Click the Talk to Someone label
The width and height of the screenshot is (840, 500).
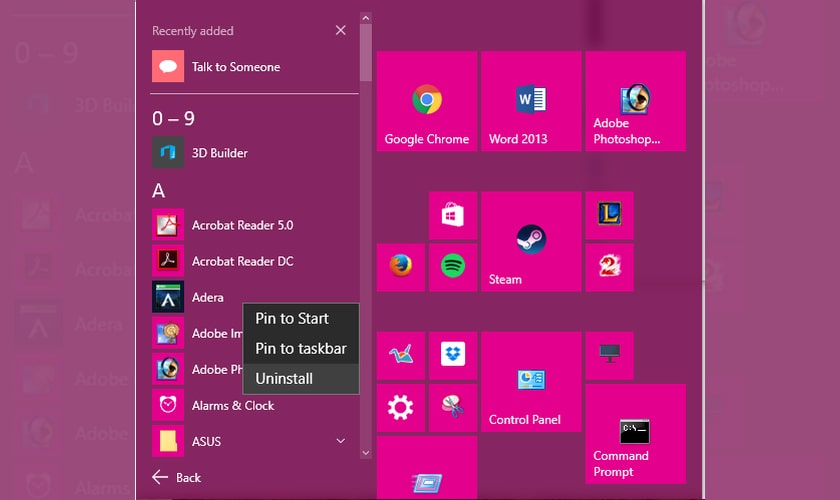pyautogui.click(x=236, y=67)
